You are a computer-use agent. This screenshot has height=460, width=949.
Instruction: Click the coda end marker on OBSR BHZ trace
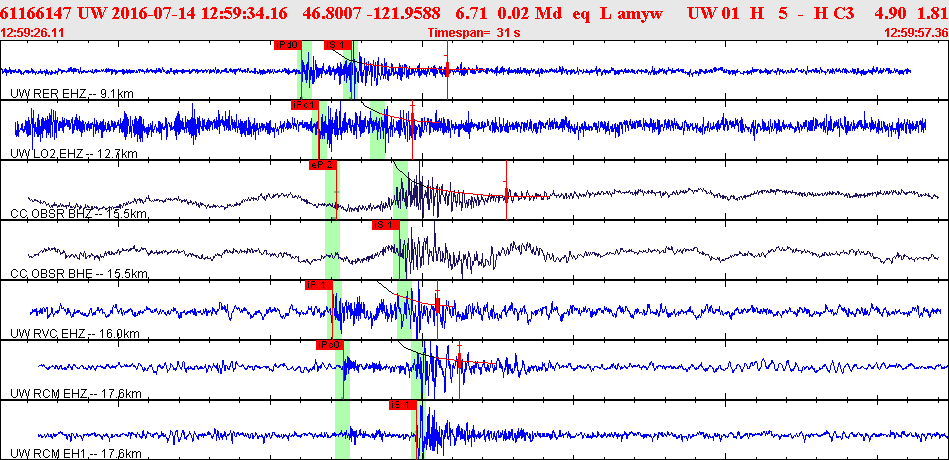(506, 194)
